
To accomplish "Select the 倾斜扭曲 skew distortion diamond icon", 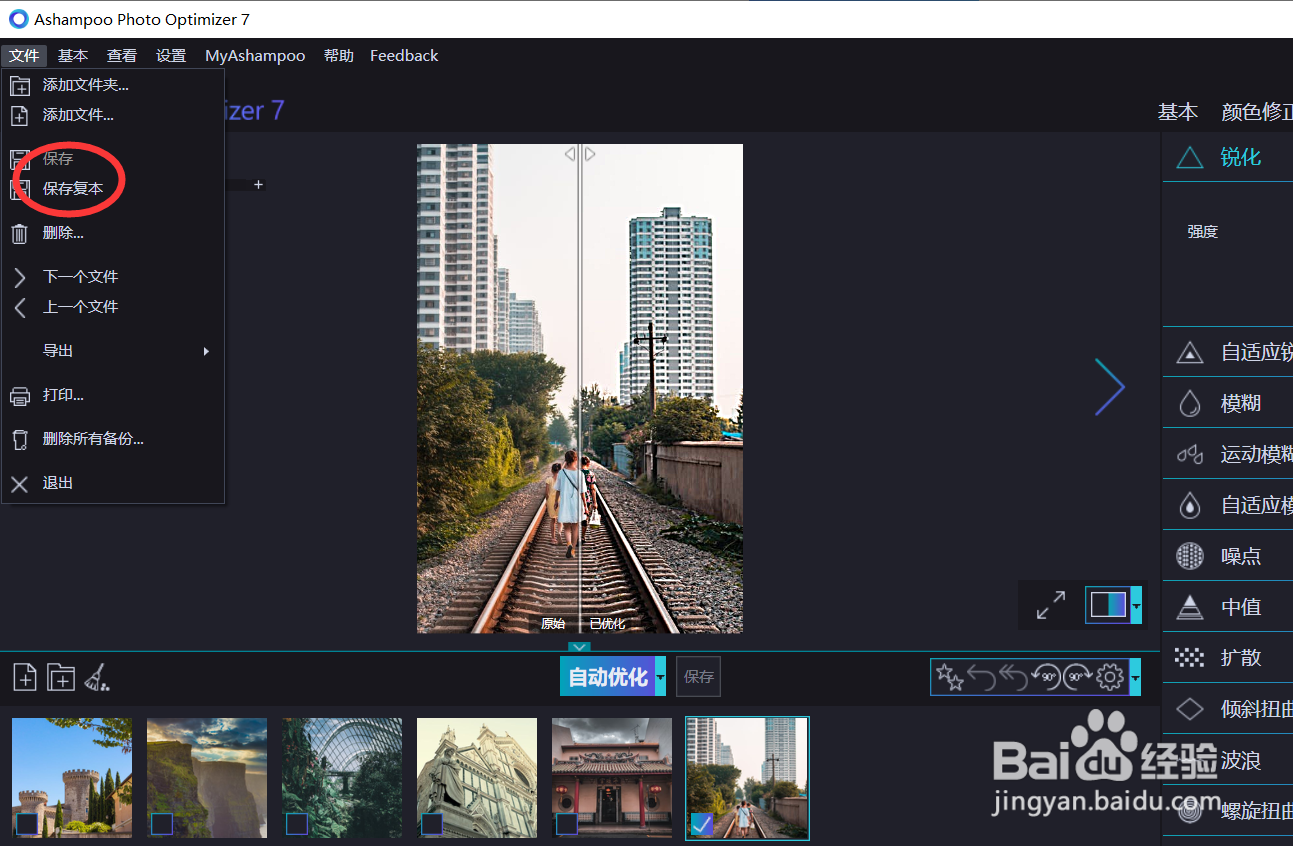I will click(1189, 709).
